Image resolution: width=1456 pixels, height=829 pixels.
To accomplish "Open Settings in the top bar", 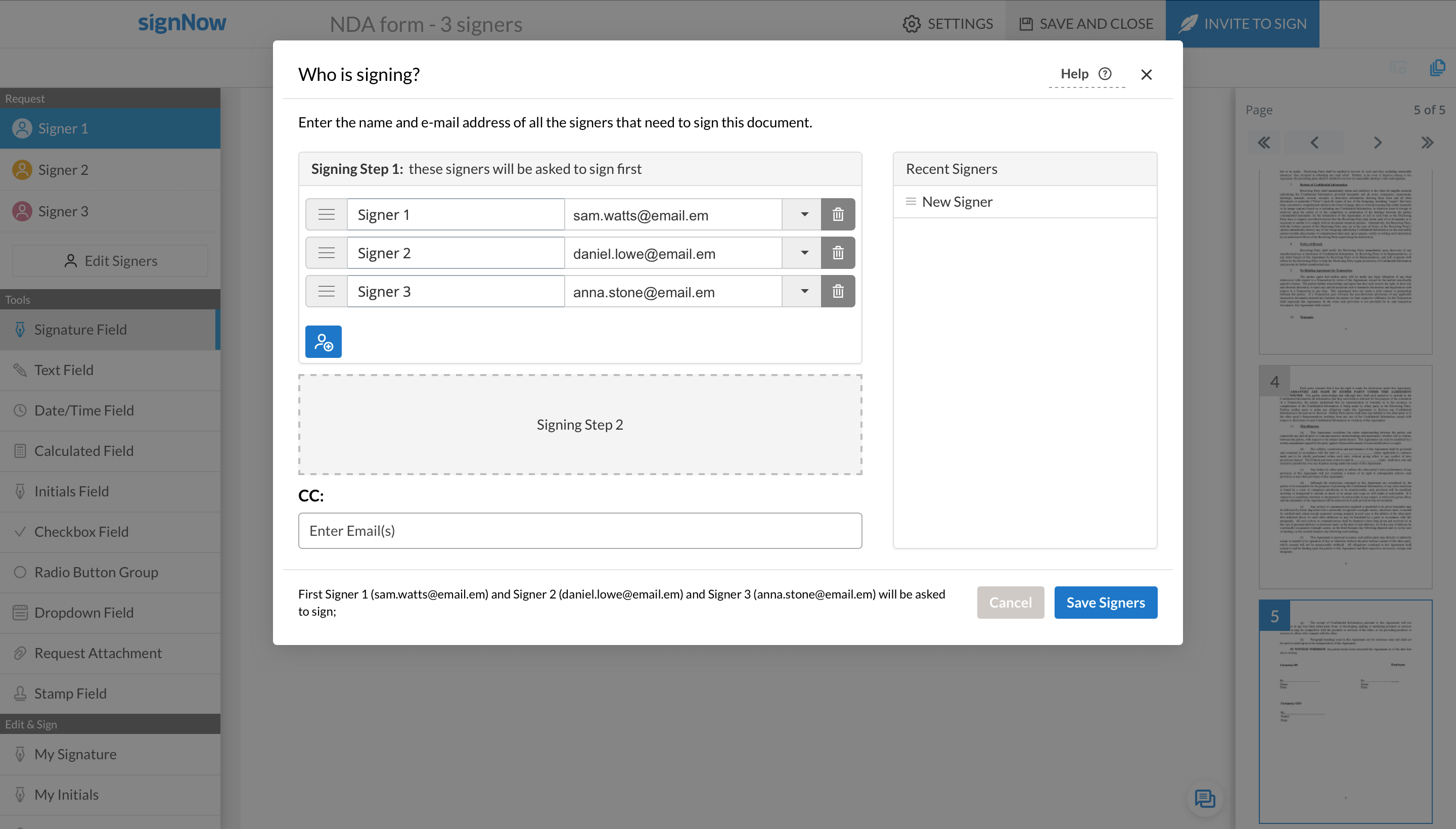I will (947, 23).
